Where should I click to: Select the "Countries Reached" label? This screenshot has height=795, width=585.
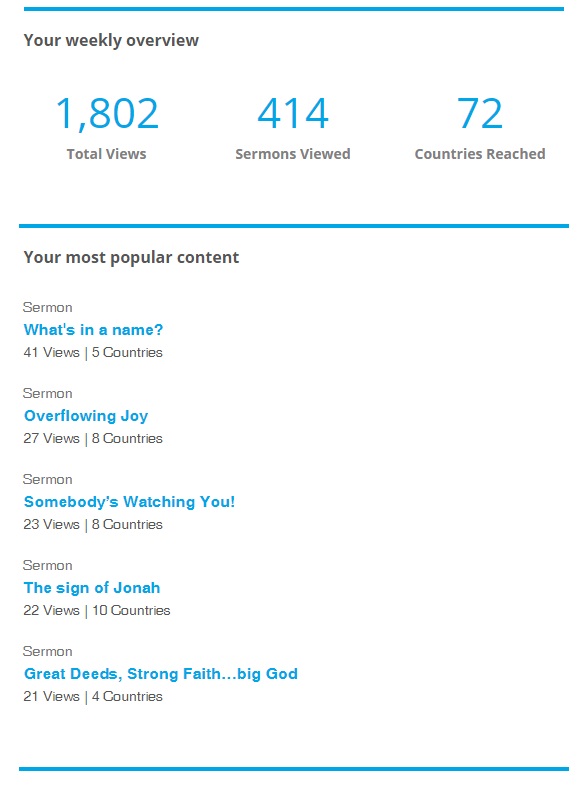[480, 154]
